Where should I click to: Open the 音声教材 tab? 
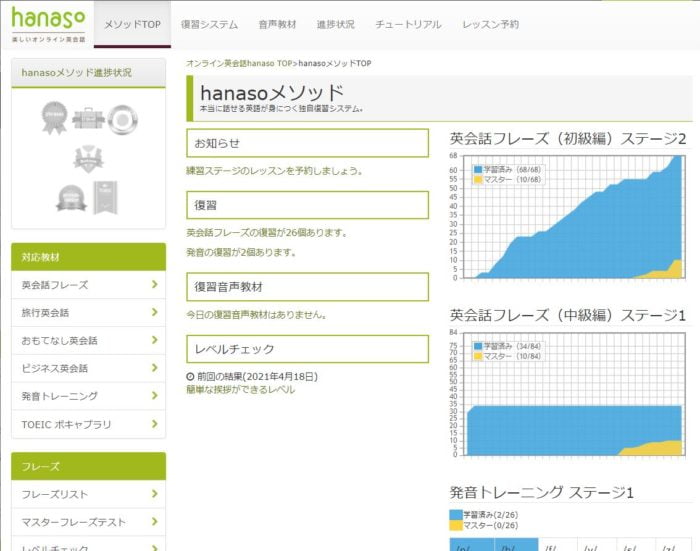coord(277,24)
